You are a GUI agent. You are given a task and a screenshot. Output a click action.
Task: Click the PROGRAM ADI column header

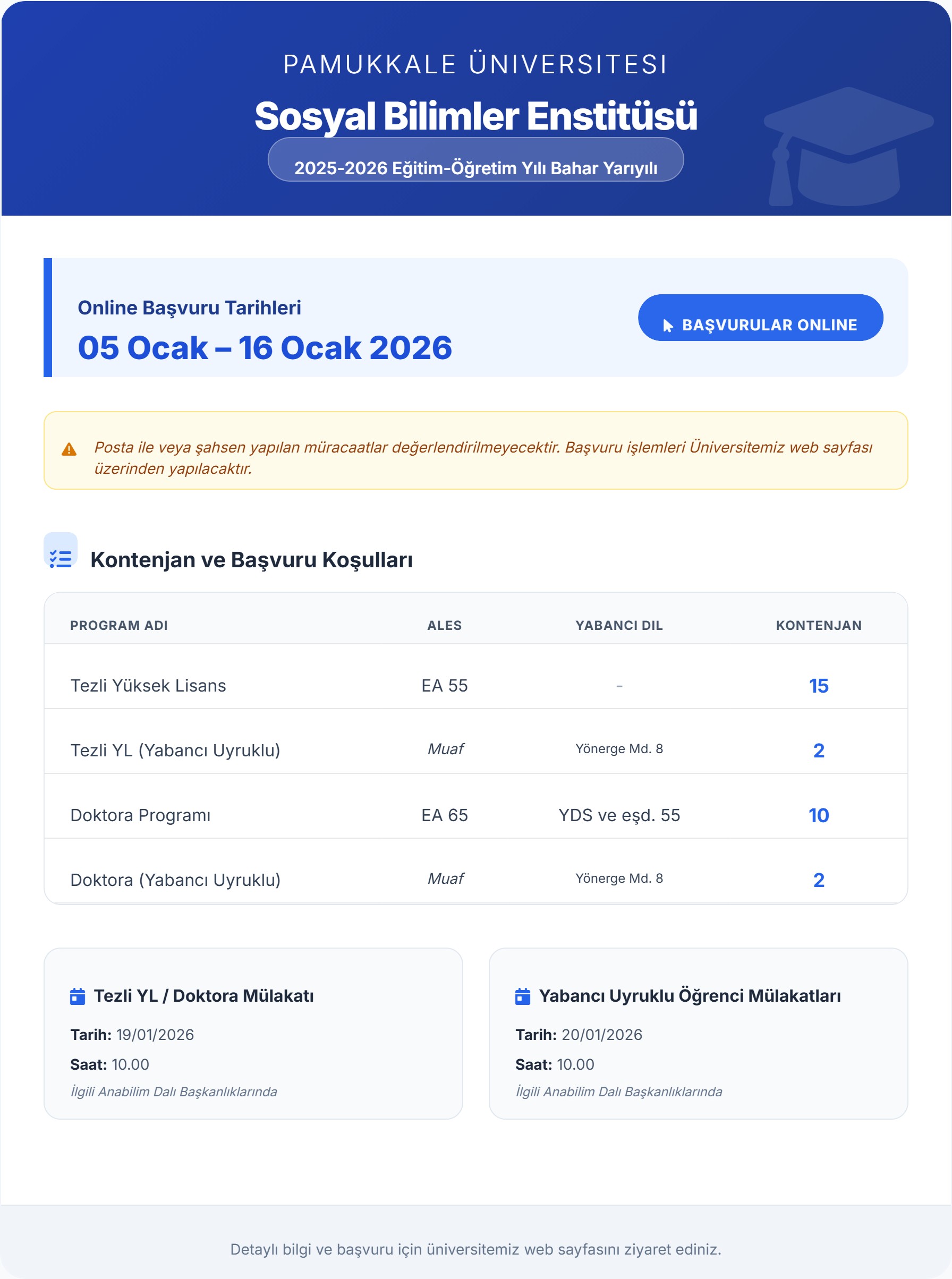118,625
